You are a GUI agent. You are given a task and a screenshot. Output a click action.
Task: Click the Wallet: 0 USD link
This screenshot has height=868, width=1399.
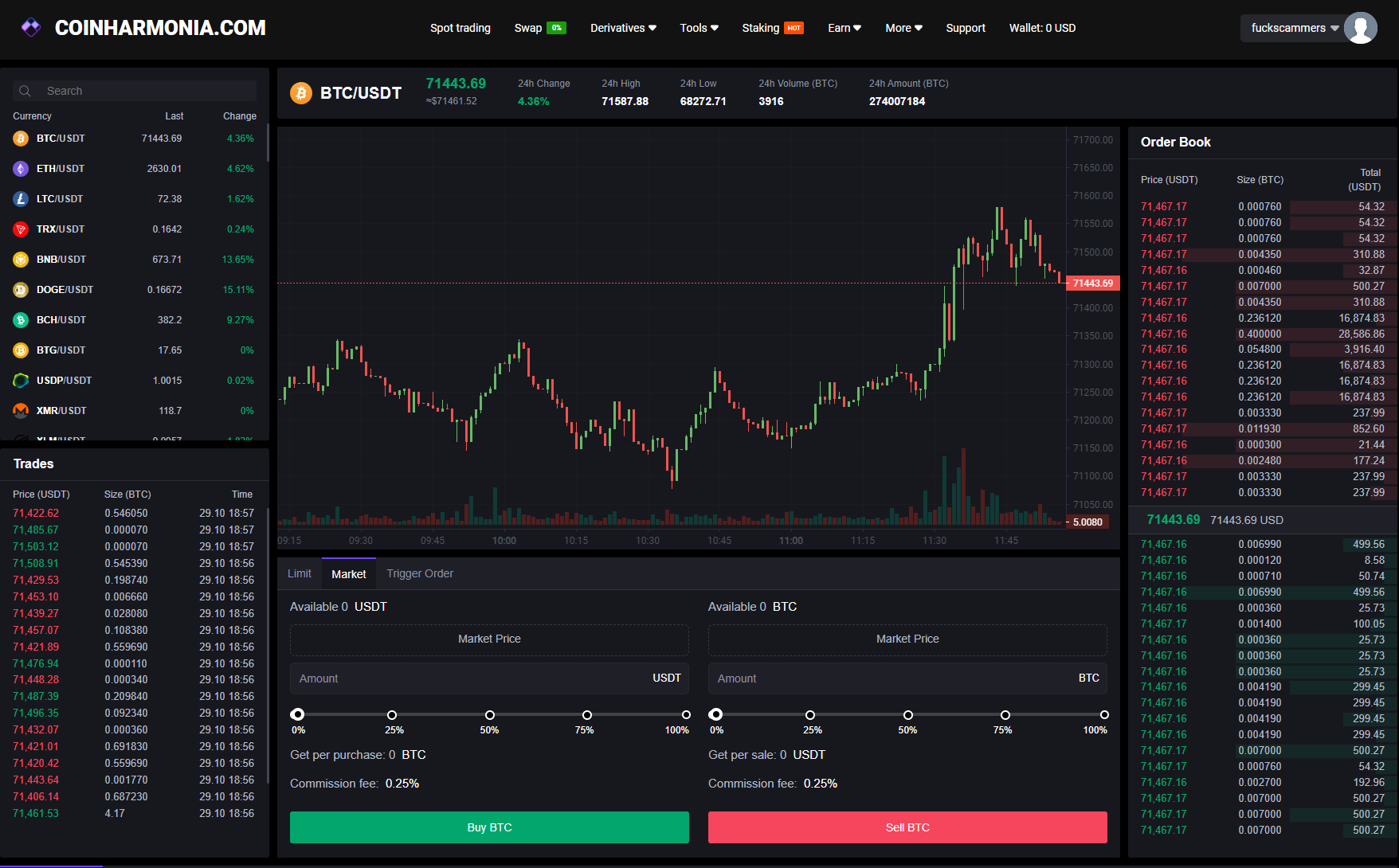[1042, 28]
